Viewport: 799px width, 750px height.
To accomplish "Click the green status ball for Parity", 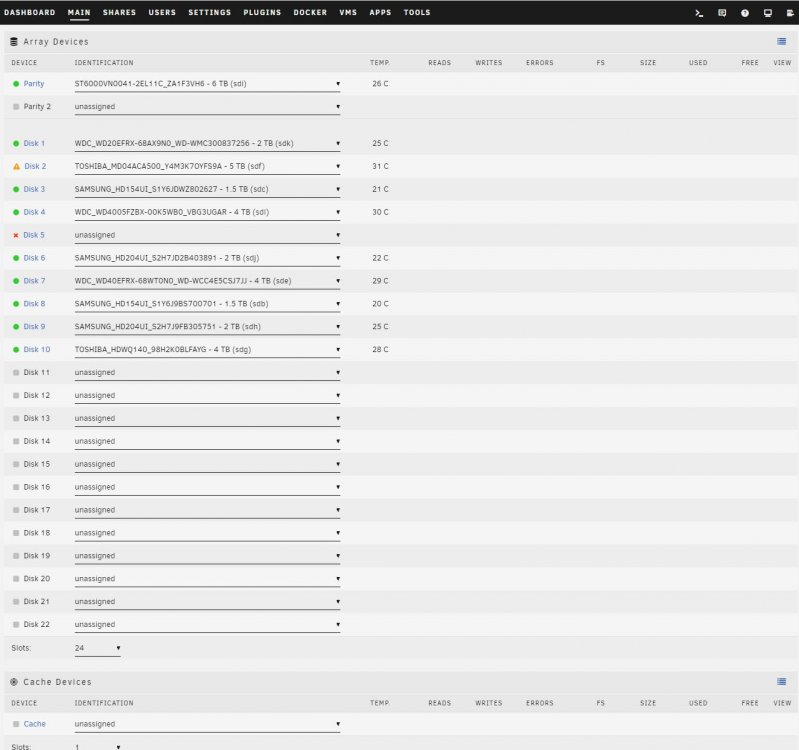I will (x=16, y=84).
